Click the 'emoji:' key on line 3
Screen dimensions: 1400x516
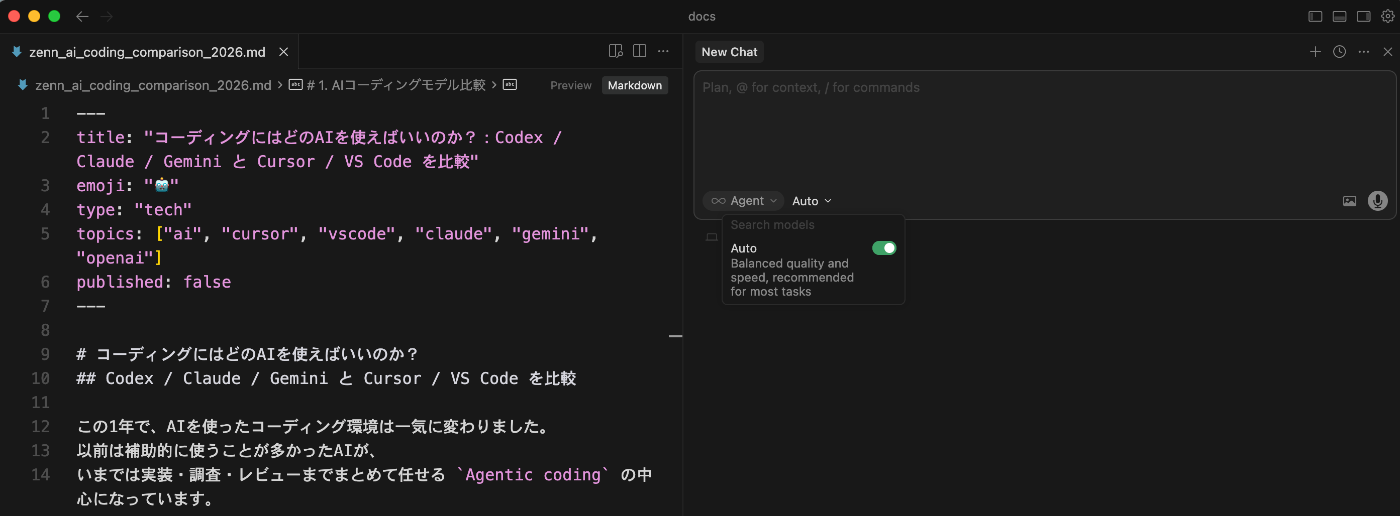click(x=105, y=185)
